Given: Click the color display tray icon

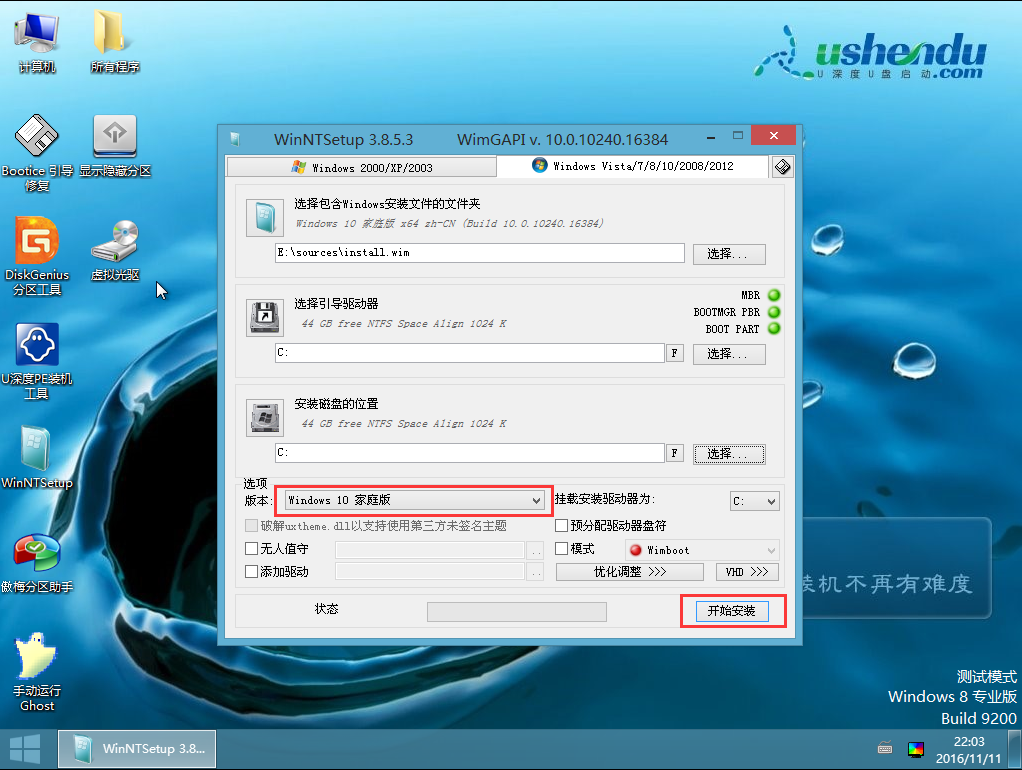Looking at the screenshot, I should pos(915,749).
